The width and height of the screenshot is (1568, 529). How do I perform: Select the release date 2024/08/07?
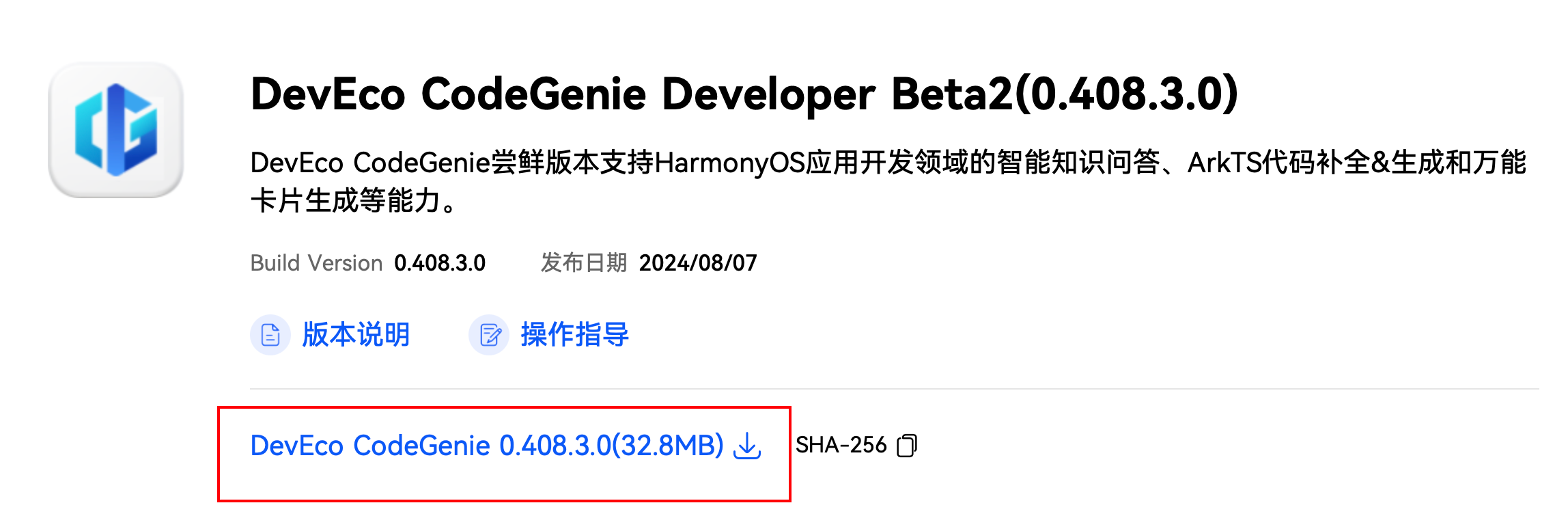pos(698,263)
